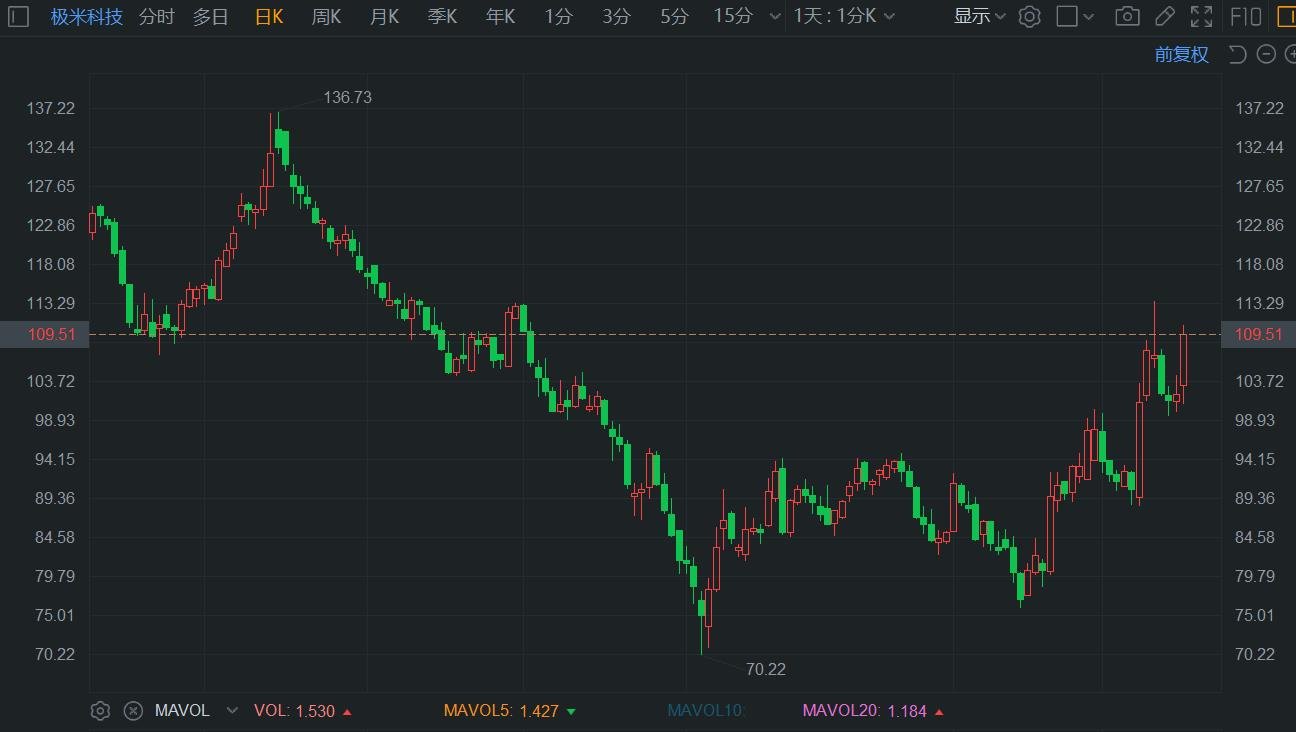Toggle MAVOL10 line visibility
Image resolution: width=1296 pixels, height=732 pixels.
(706, 711)
